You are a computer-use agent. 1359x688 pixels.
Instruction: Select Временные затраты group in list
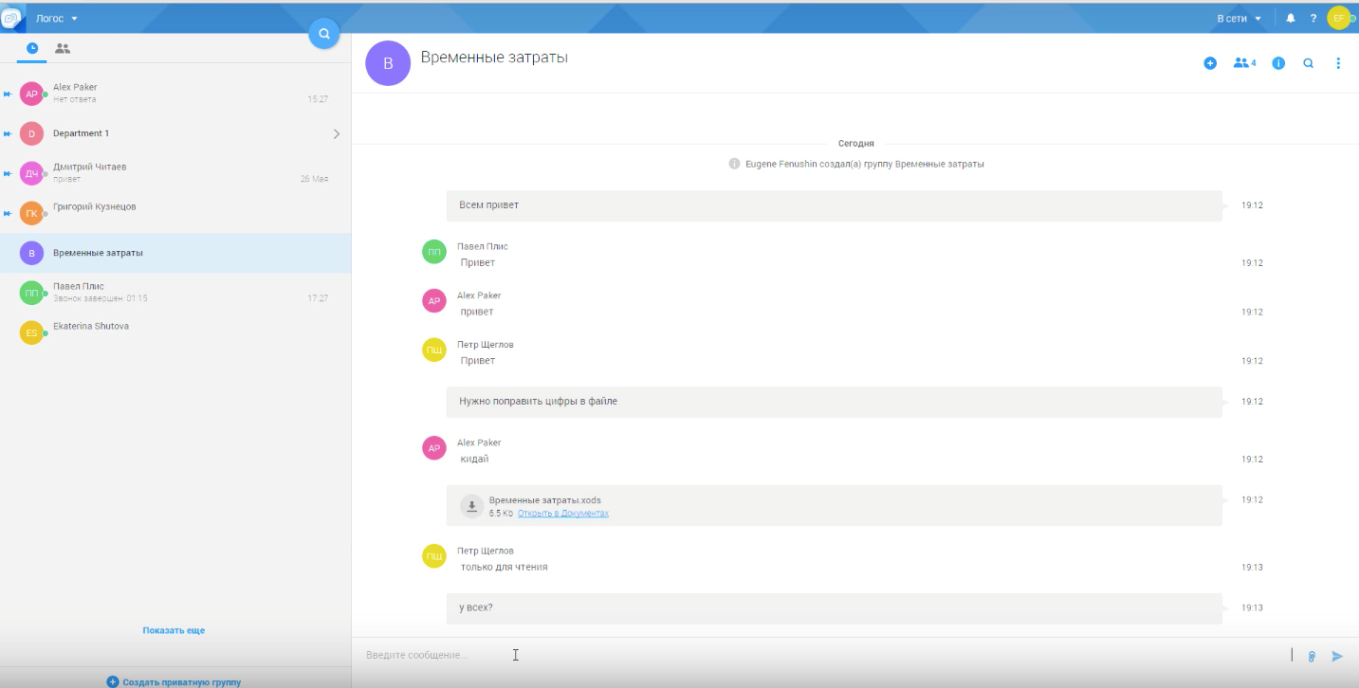175,253
